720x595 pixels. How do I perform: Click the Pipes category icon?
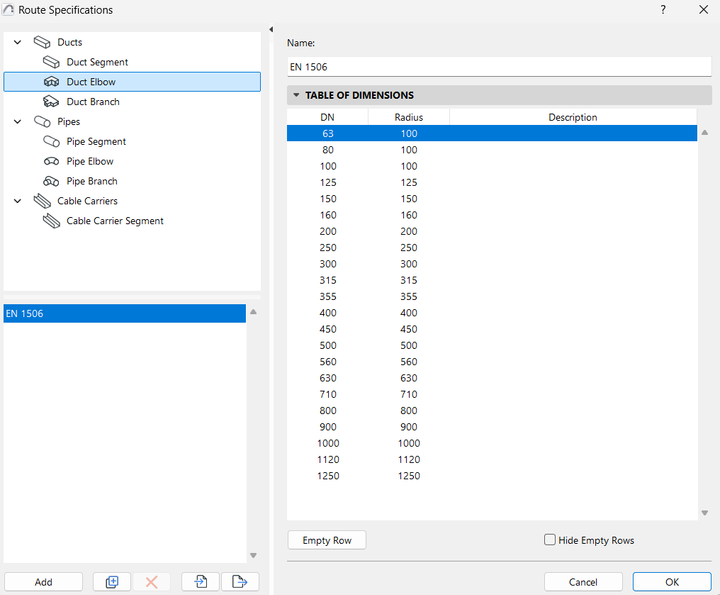click(42, 122)
